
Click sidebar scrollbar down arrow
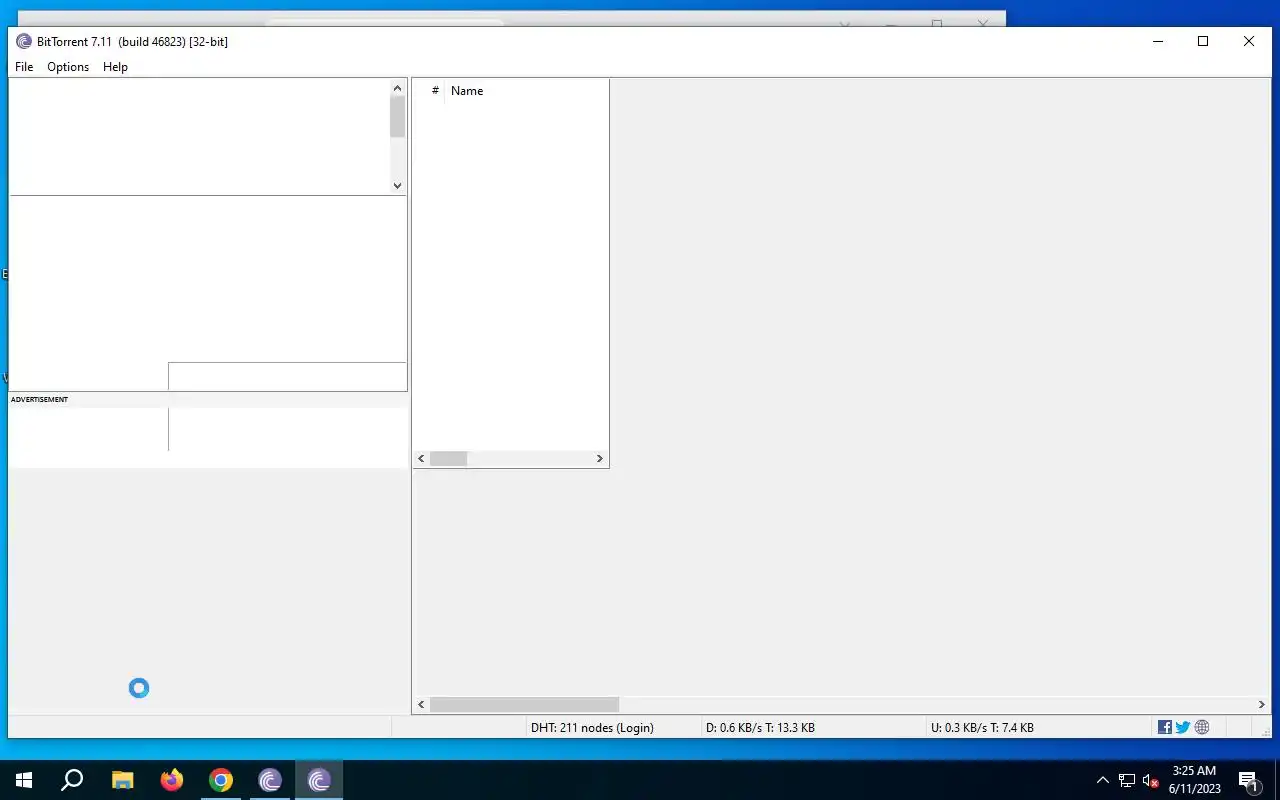[397, 185]
